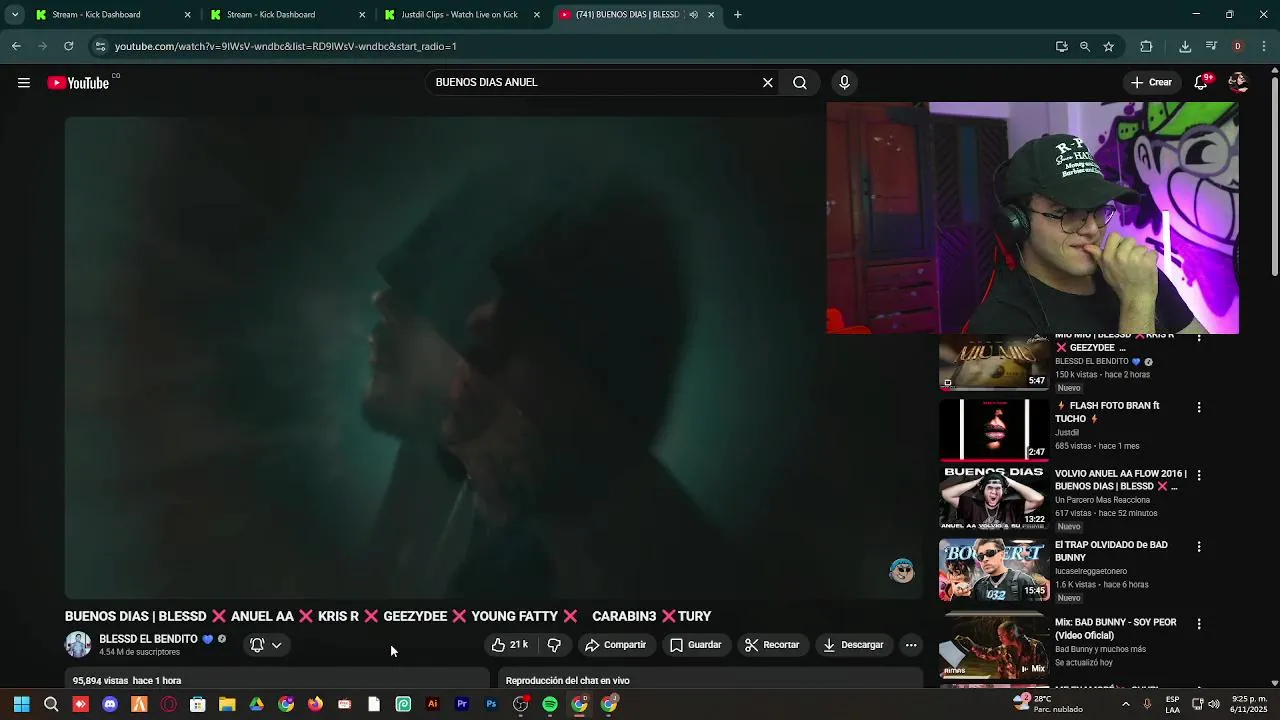Open channel notification preferences dropdown
This screenshot has width=1280, height=720.
266,645
